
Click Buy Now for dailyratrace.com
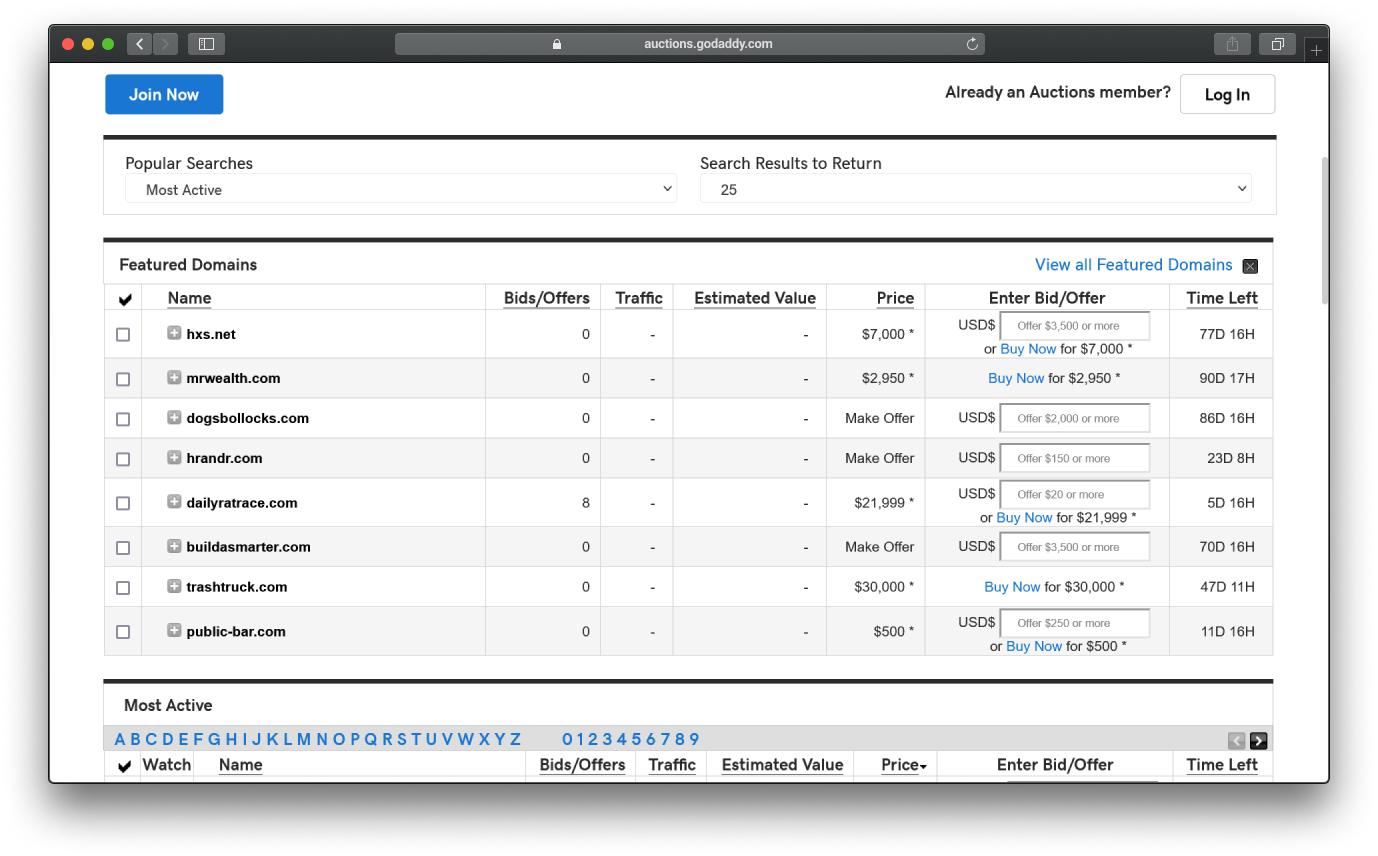[x=1024, y=518]
